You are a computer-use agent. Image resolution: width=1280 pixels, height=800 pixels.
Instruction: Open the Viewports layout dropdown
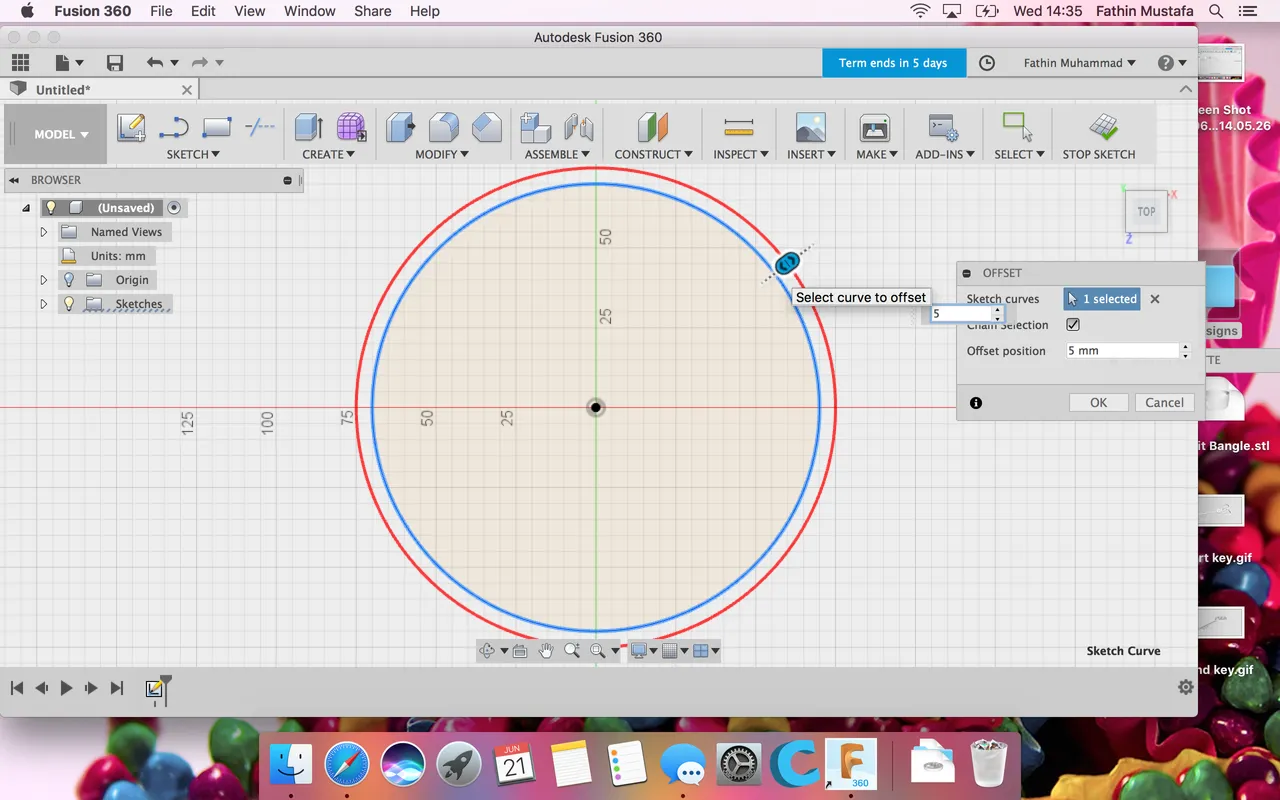[x=706, y=651]
